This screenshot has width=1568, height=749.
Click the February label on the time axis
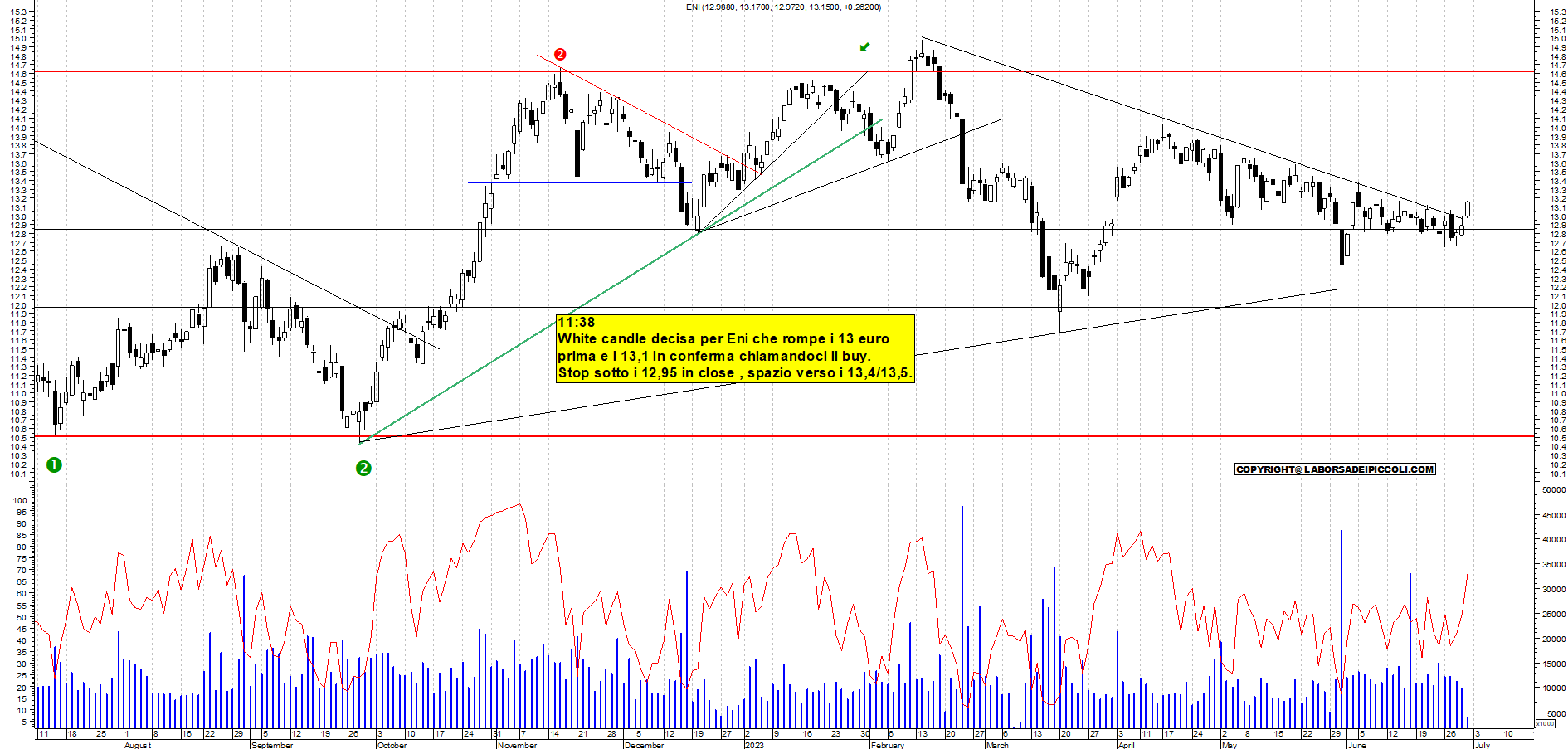(888, 745)
